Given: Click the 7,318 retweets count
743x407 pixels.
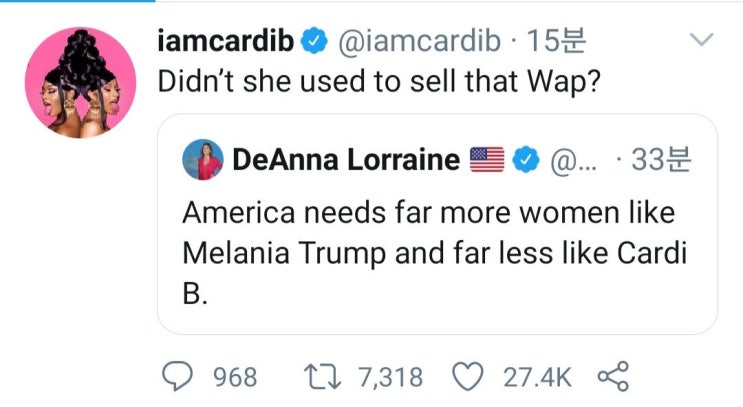Looking at the screenshot, I should [390, 378].
